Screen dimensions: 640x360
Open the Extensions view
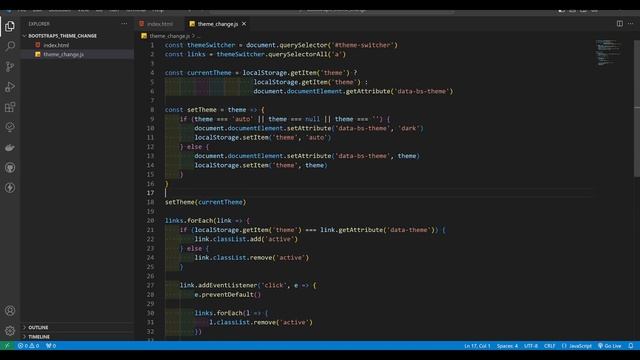pyautogui.click(x=10, y=107)
